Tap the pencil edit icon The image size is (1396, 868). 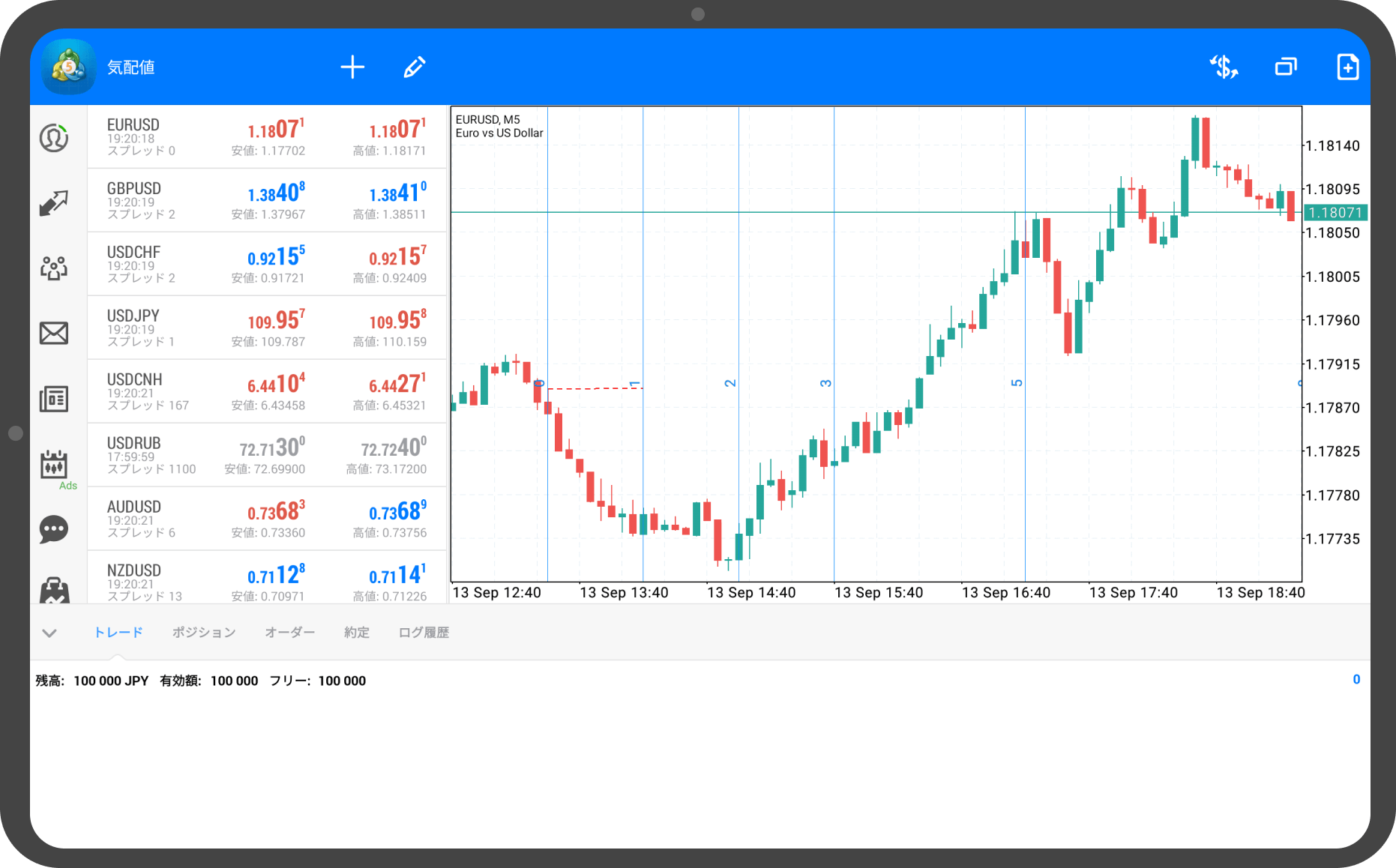(415, 67)
